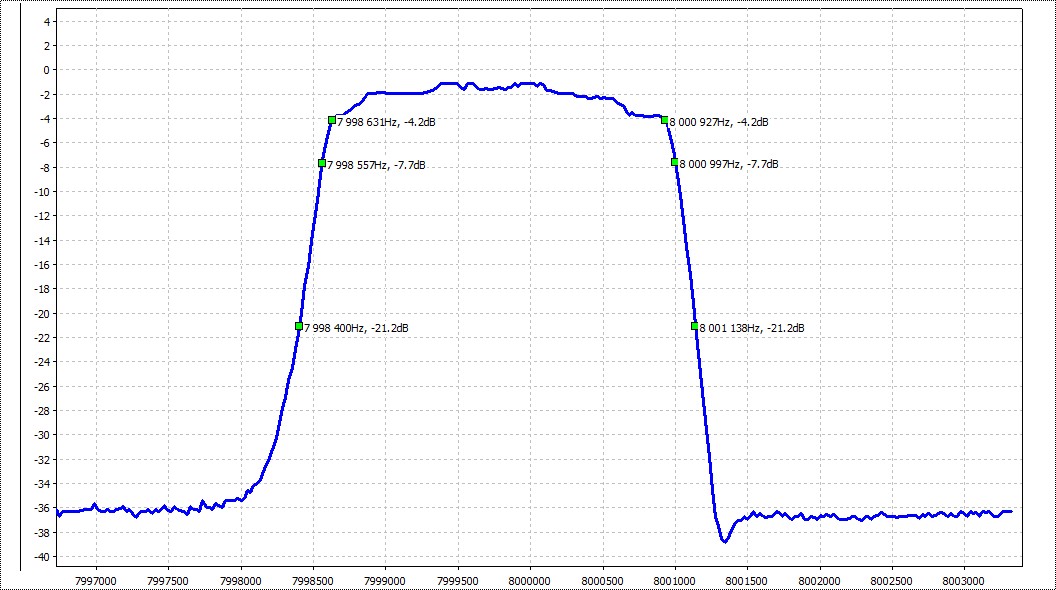Select the 8003000 frequency axis label
This screenshot has width=1056, height=590.
pyautogui.click(x=963, y=581)
